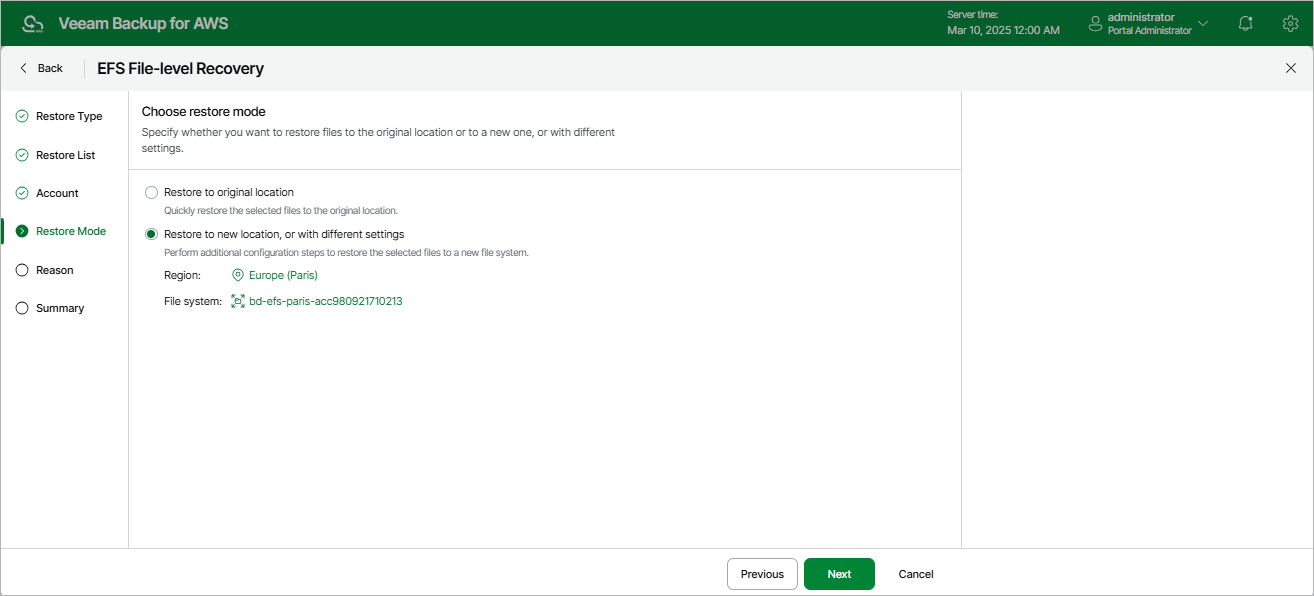Viewport: 1314px width, 596px height.
Task: Click the Next button
Action: tap(839, 574)
